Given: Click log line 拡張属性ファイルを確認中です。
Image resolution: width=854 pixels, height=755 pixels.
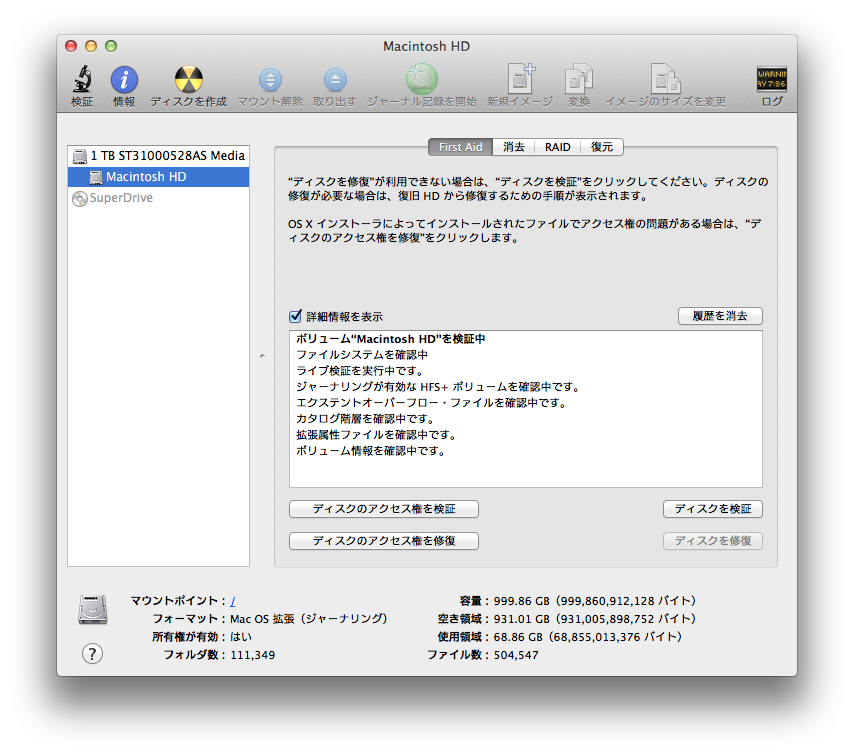Looking at the screenshot, I should 376,435.
